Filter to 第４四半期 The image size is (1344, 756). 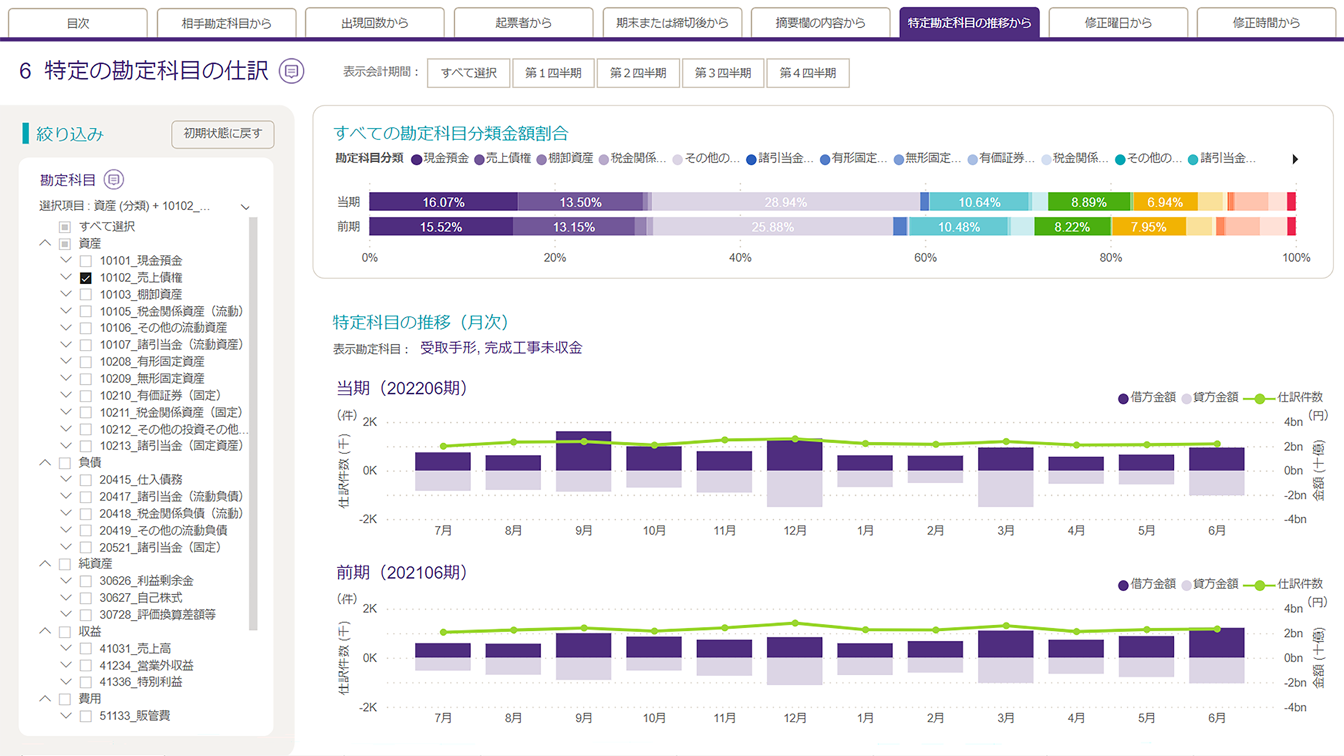coord(808,73)
